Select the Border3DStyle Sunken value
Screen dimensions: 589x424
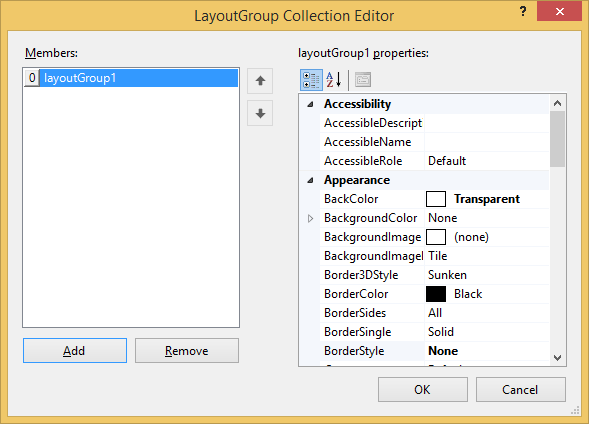(447, 275)
